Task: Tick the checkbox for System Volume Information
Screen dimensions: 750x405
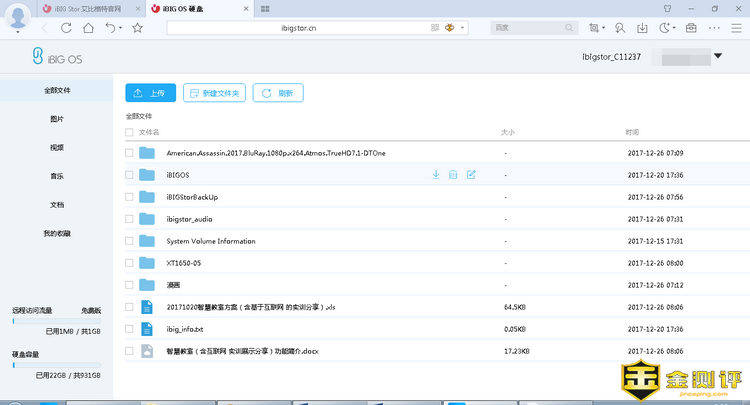Action: [x=129, y=241]
